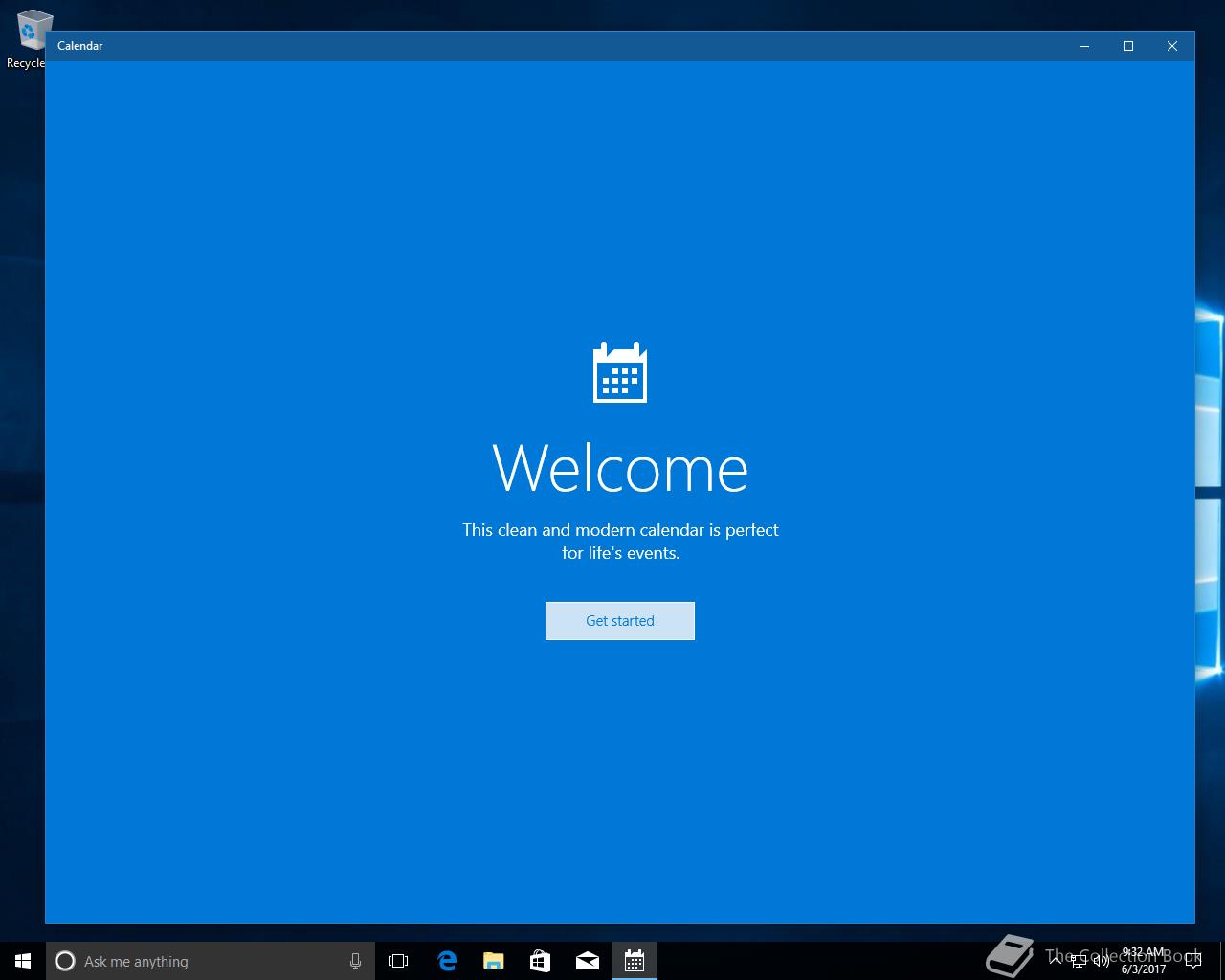
Task: Open the Mail app from taskbar
Action: click(x=587, y=961)
